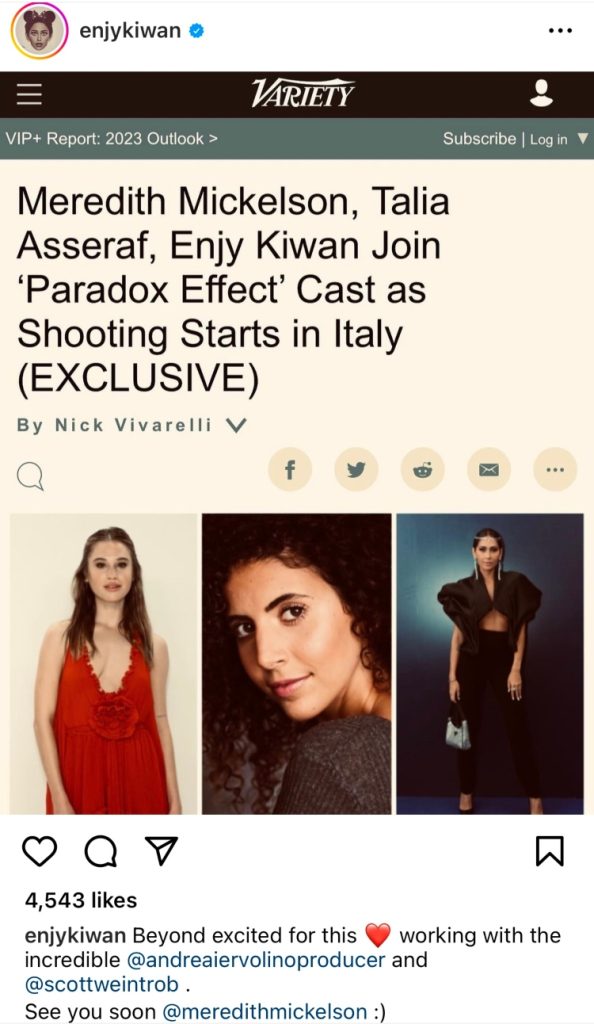View the woman in red dress photo
This screenshot has width=594, height=1024.
click(104, 664)
